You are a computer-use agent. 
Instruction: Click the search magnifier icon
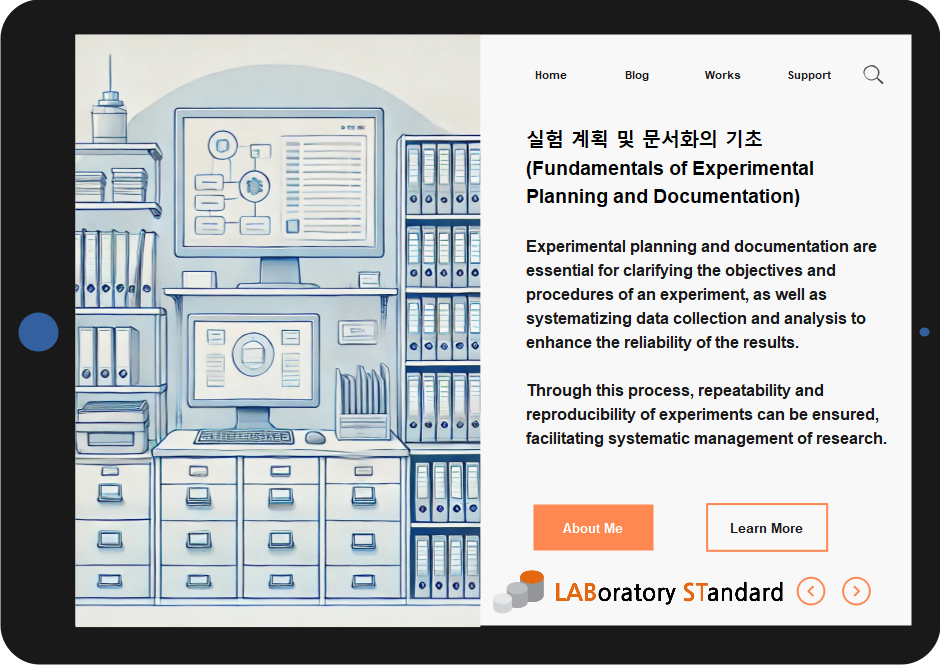pyautogui.click(x=873, y=75)
